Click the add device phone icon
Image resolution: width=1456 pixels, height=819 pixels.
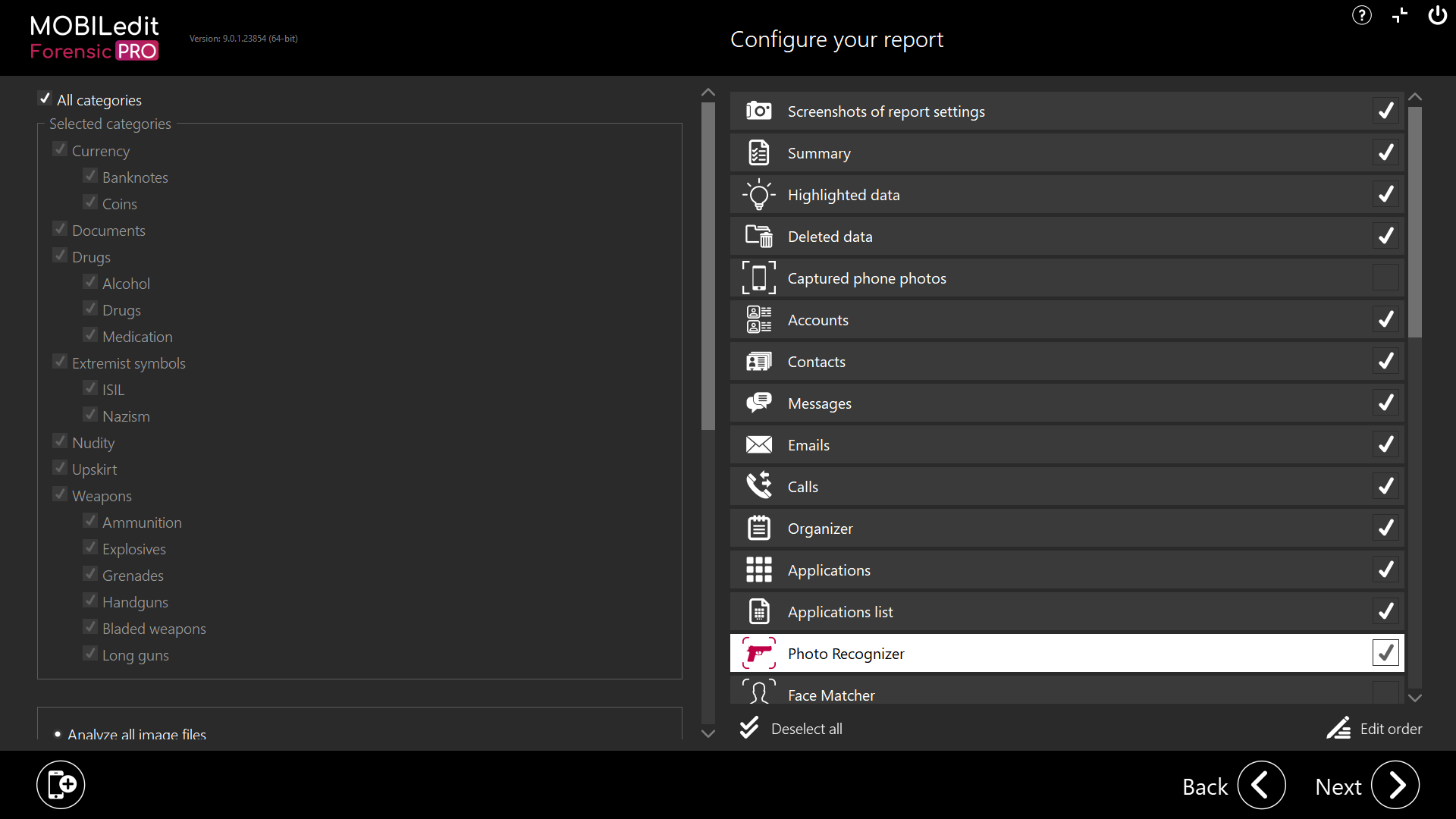coord(61,784)
